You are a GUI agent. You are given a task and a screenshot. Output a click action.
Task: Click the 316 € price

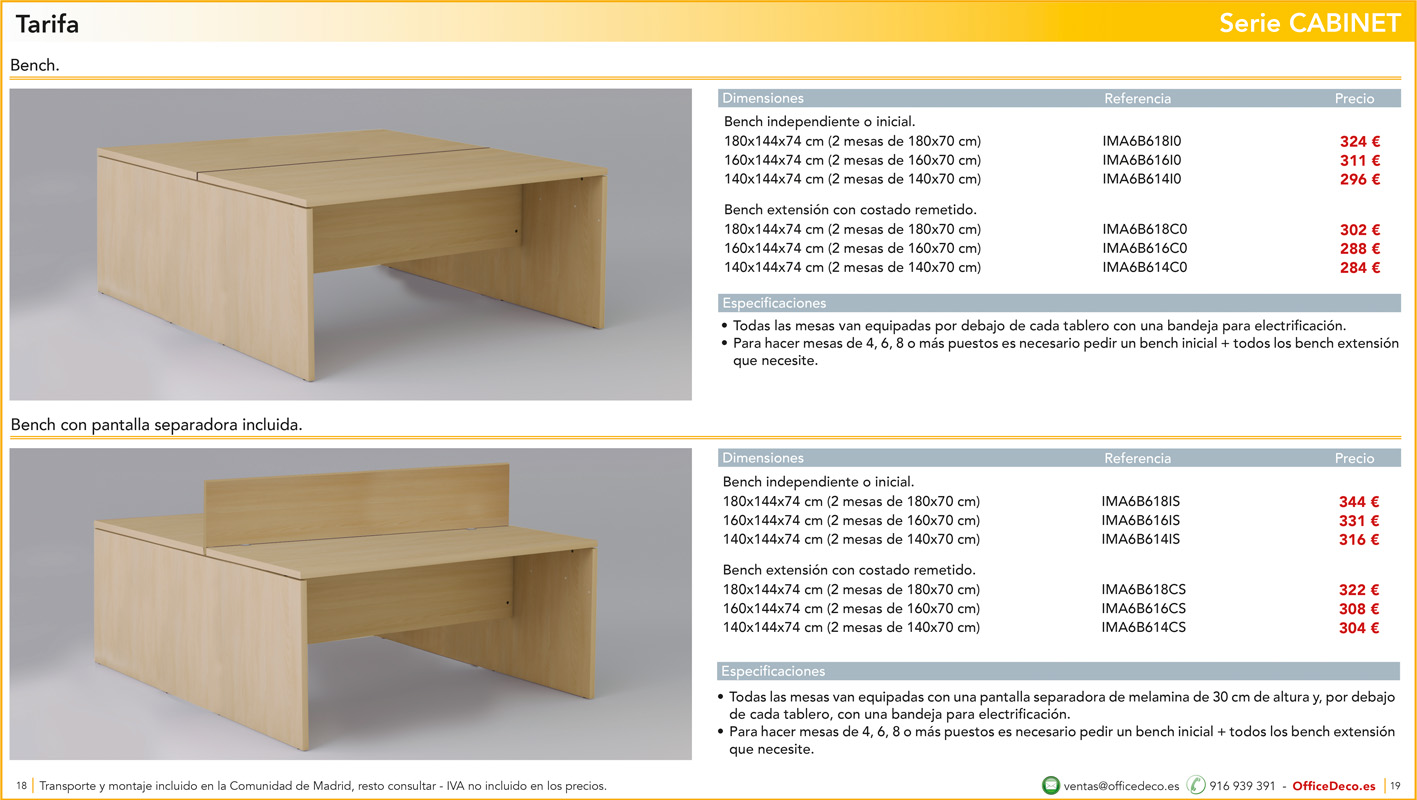(1359, 540)
